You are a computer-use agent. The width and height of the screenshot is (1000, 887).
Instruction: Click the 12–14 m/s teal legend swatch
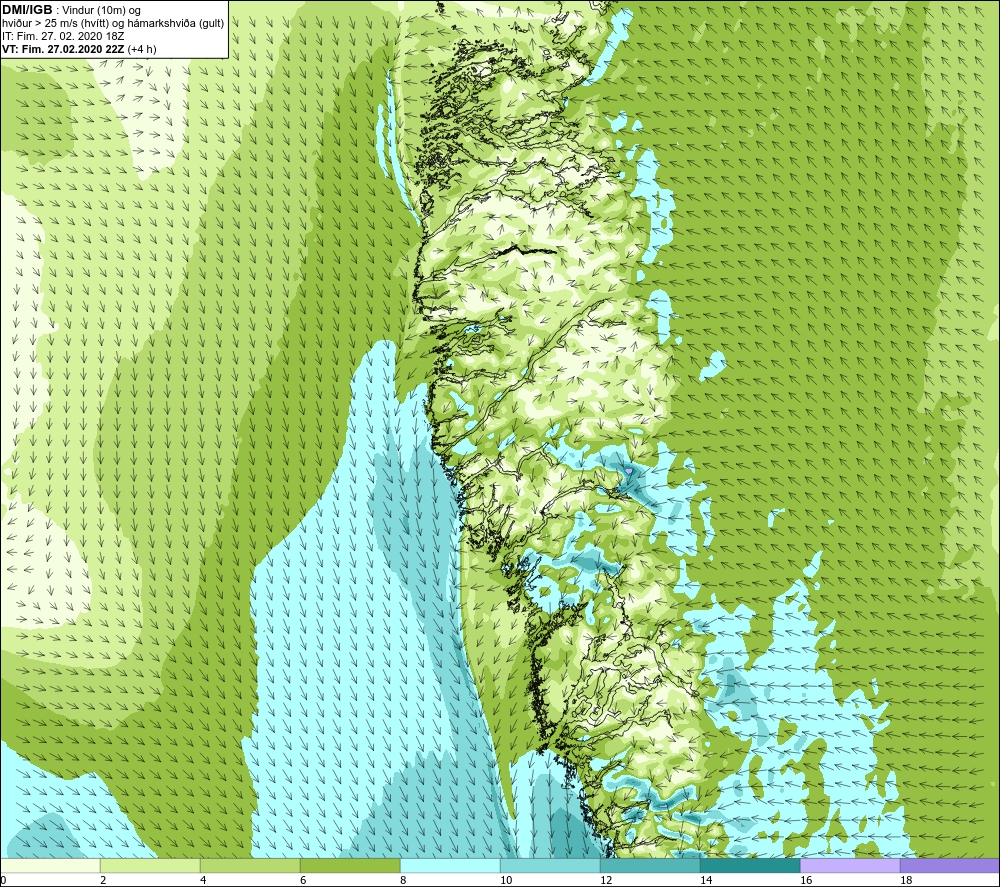point(650,866)
